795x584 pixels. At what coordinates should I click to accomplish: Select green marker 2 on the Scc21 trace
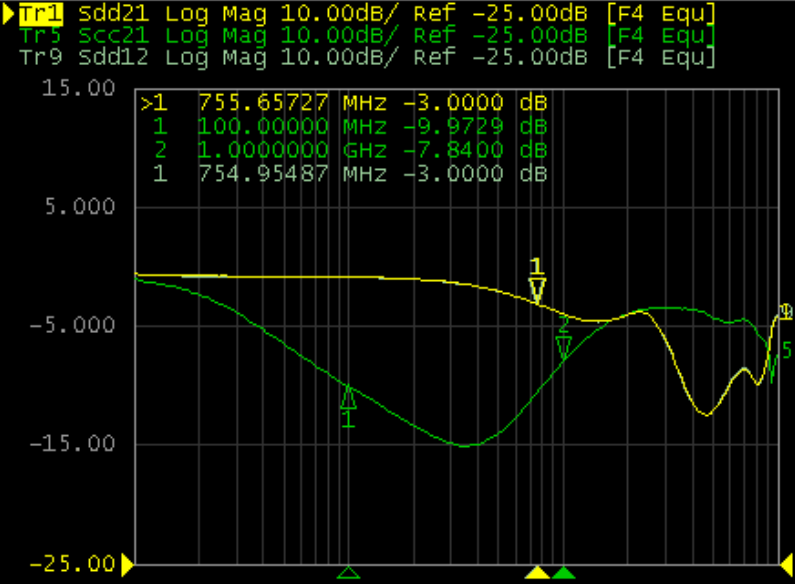[563, 347]
